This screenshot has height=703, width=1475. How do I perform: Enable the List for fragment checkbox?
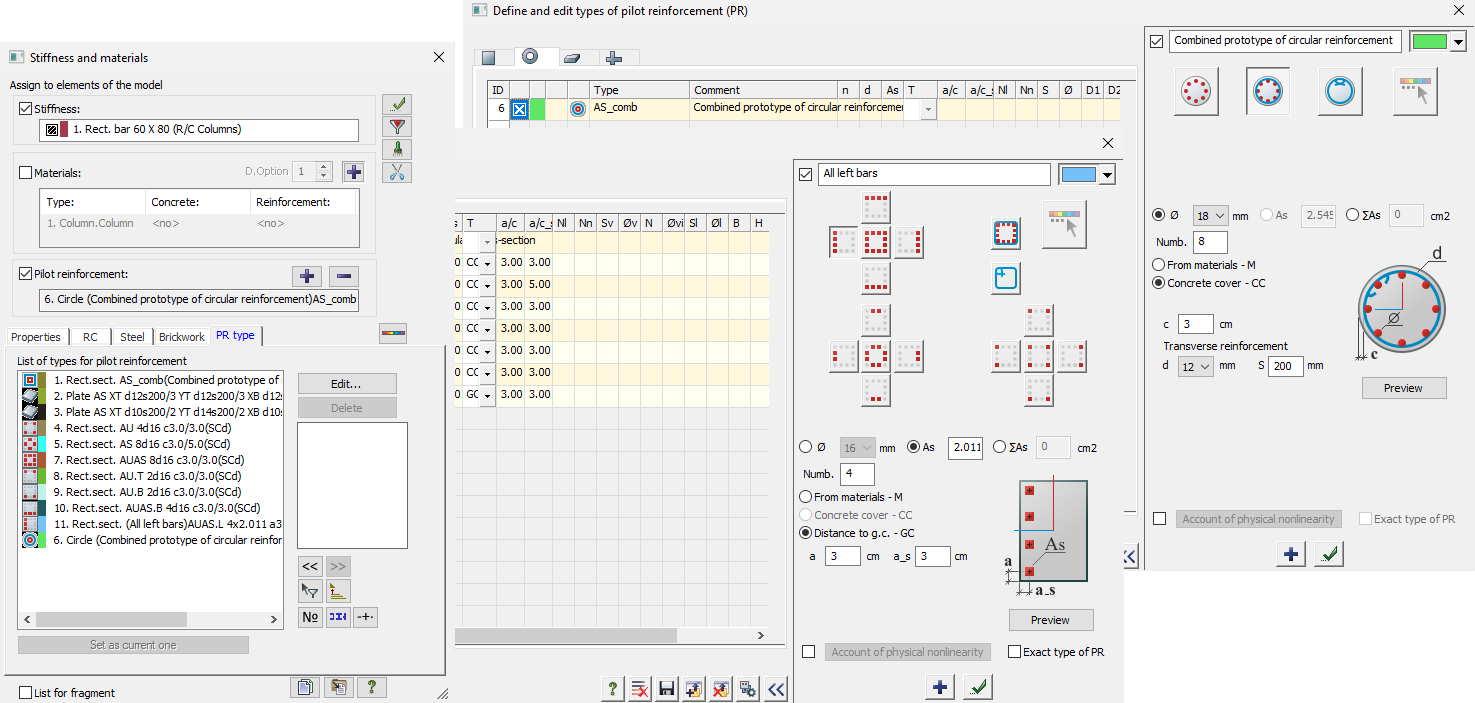coord(26,692)
